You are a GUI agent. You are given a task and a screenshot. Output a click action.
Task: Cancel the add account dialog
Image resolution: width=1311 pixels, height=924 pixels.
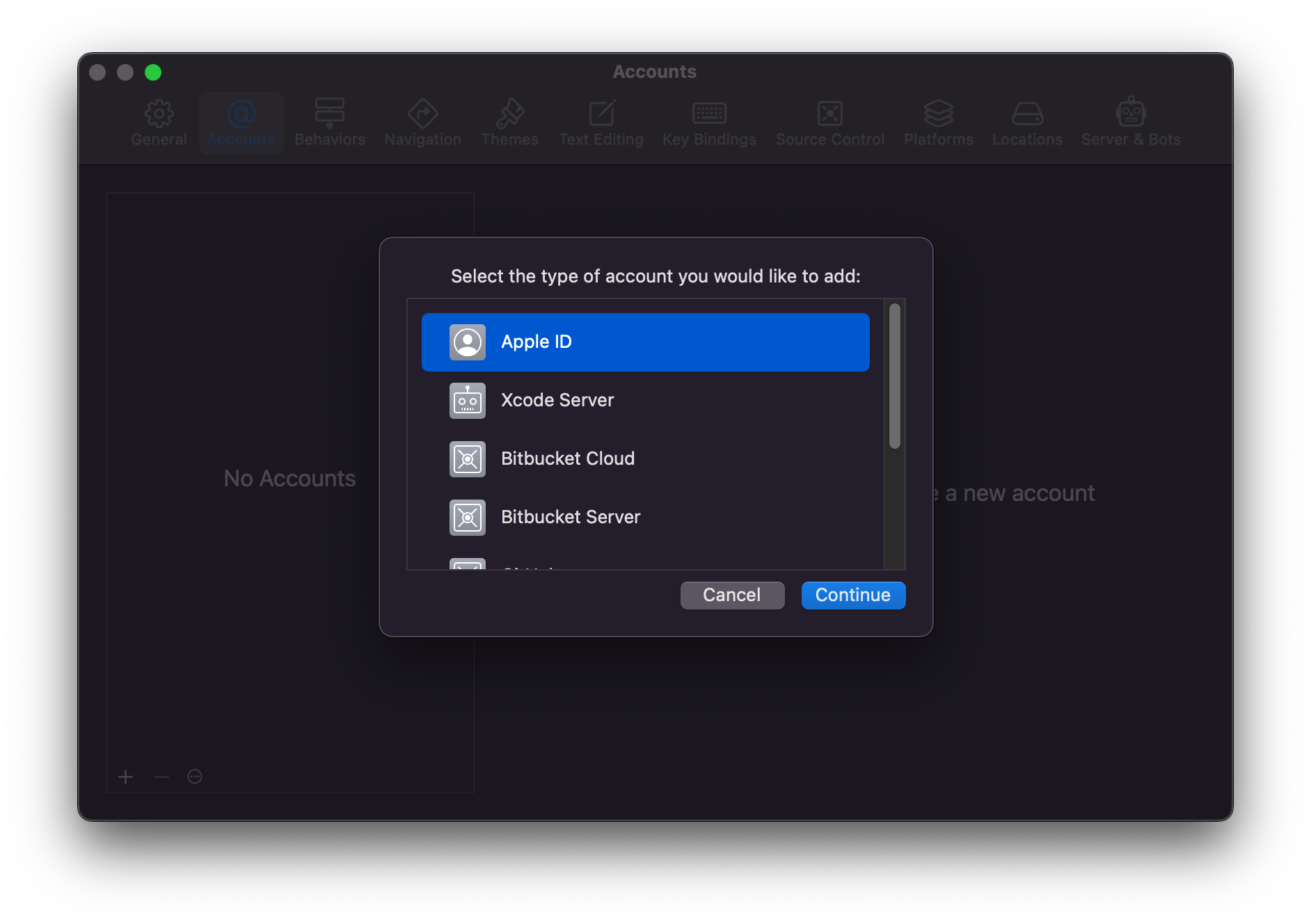point(732,595)
